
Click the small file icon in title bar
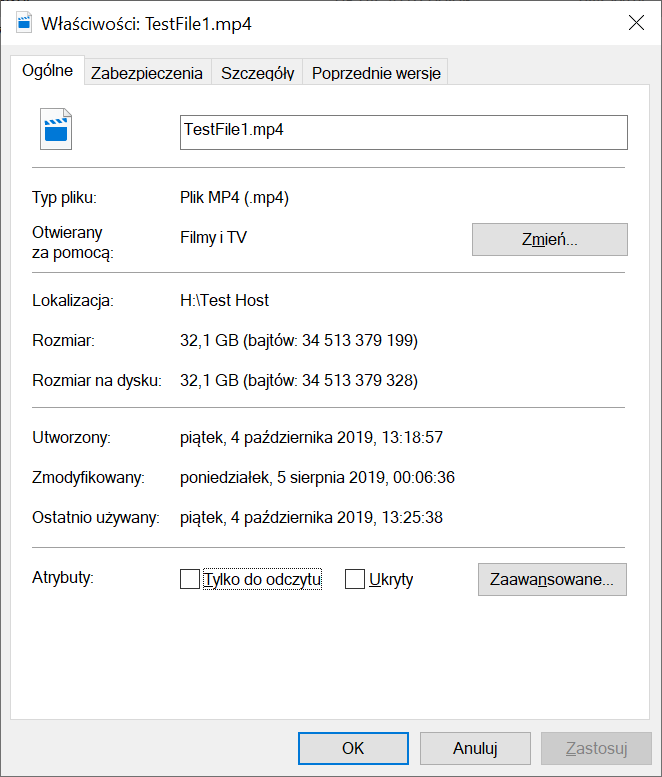tap(22, 23)
